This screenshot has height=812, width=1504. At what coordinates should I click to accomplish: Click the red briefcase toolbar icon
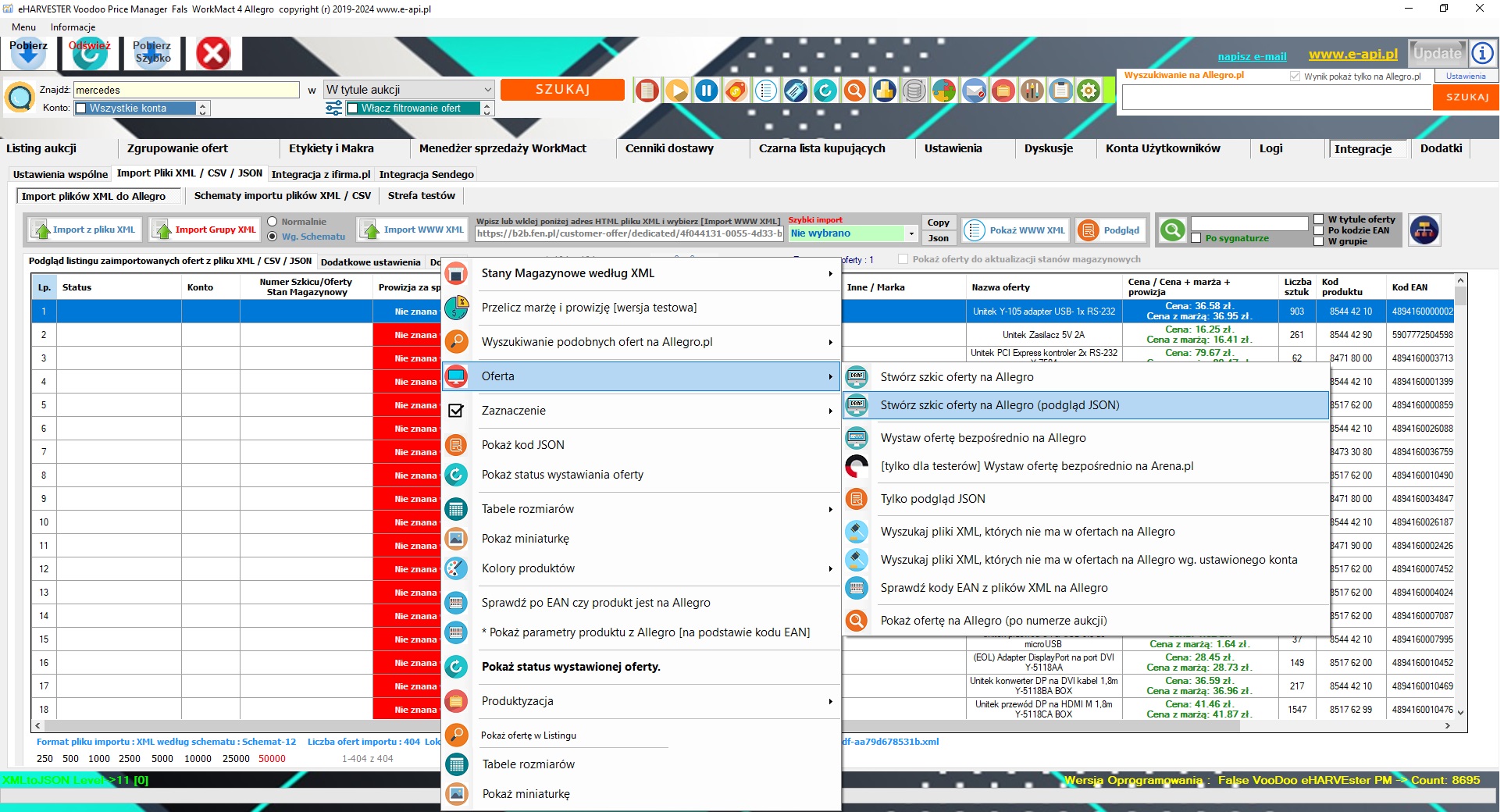pos(1003,91)
